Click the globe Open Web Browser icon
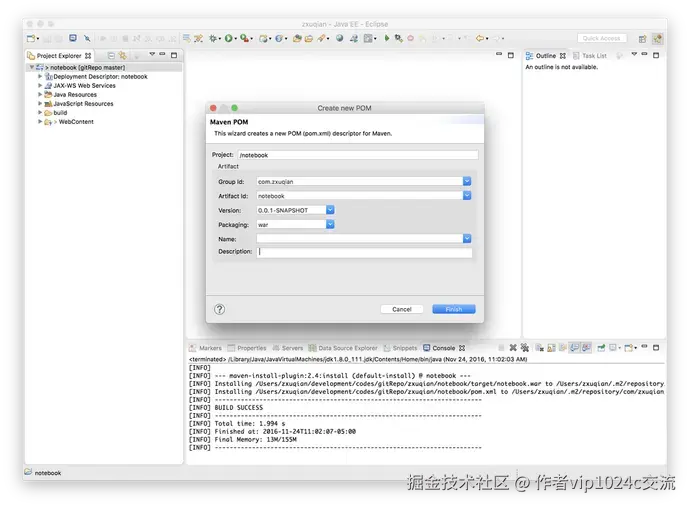The height and width of the screenshot is (507, 690). (x=339, y=39)
